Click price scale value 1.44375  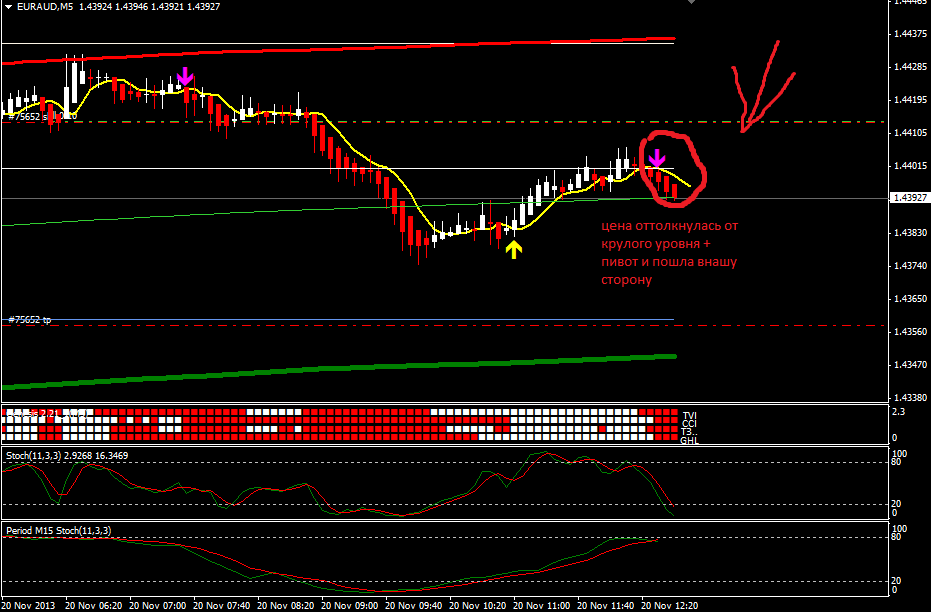coord(910,34)
